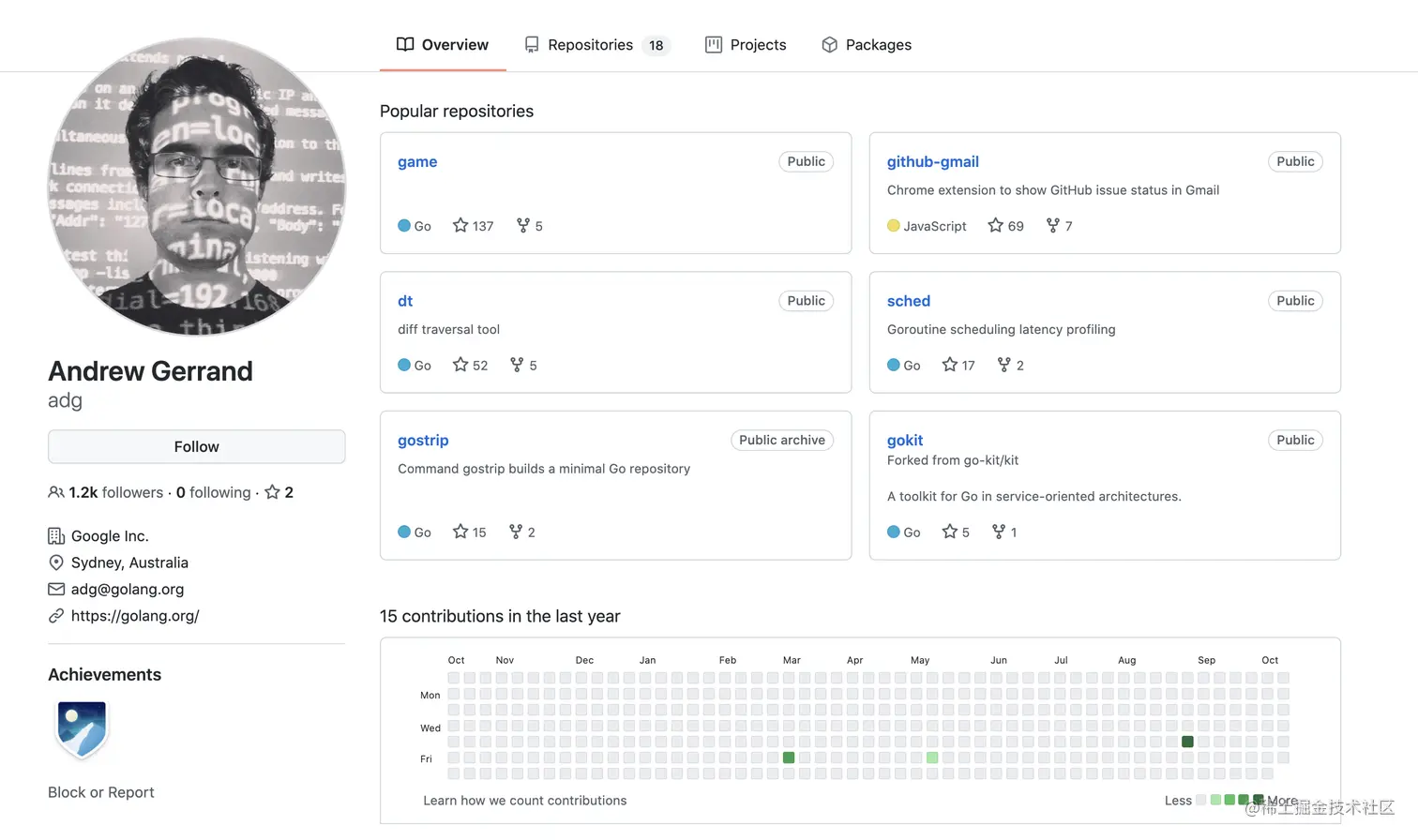Click Andrew Gerrand's profile avatar photo
Viewport: 1418px width, 840px height.
point(197,187)
